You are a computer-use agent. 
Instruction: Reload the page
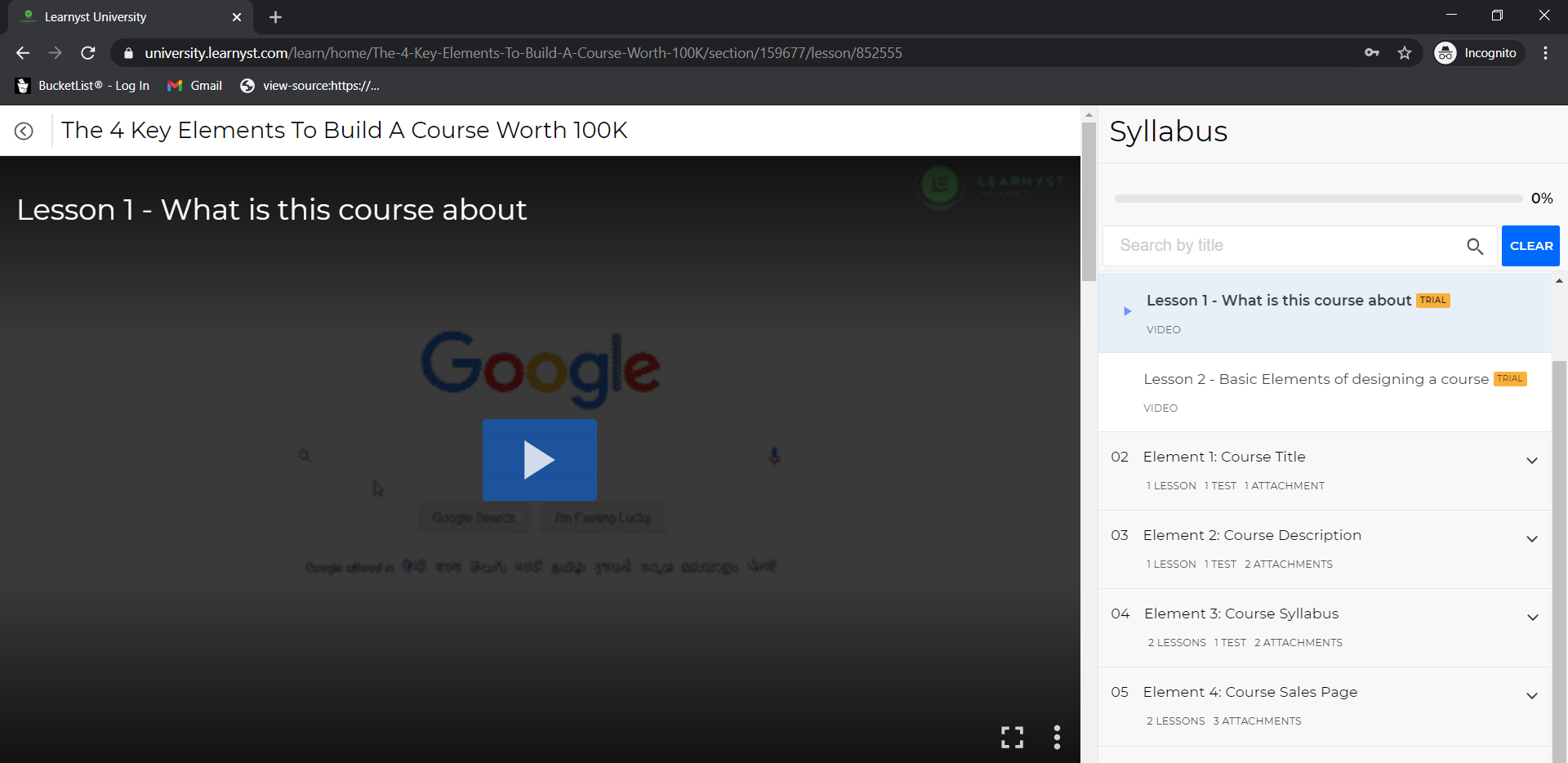(88, 53)
